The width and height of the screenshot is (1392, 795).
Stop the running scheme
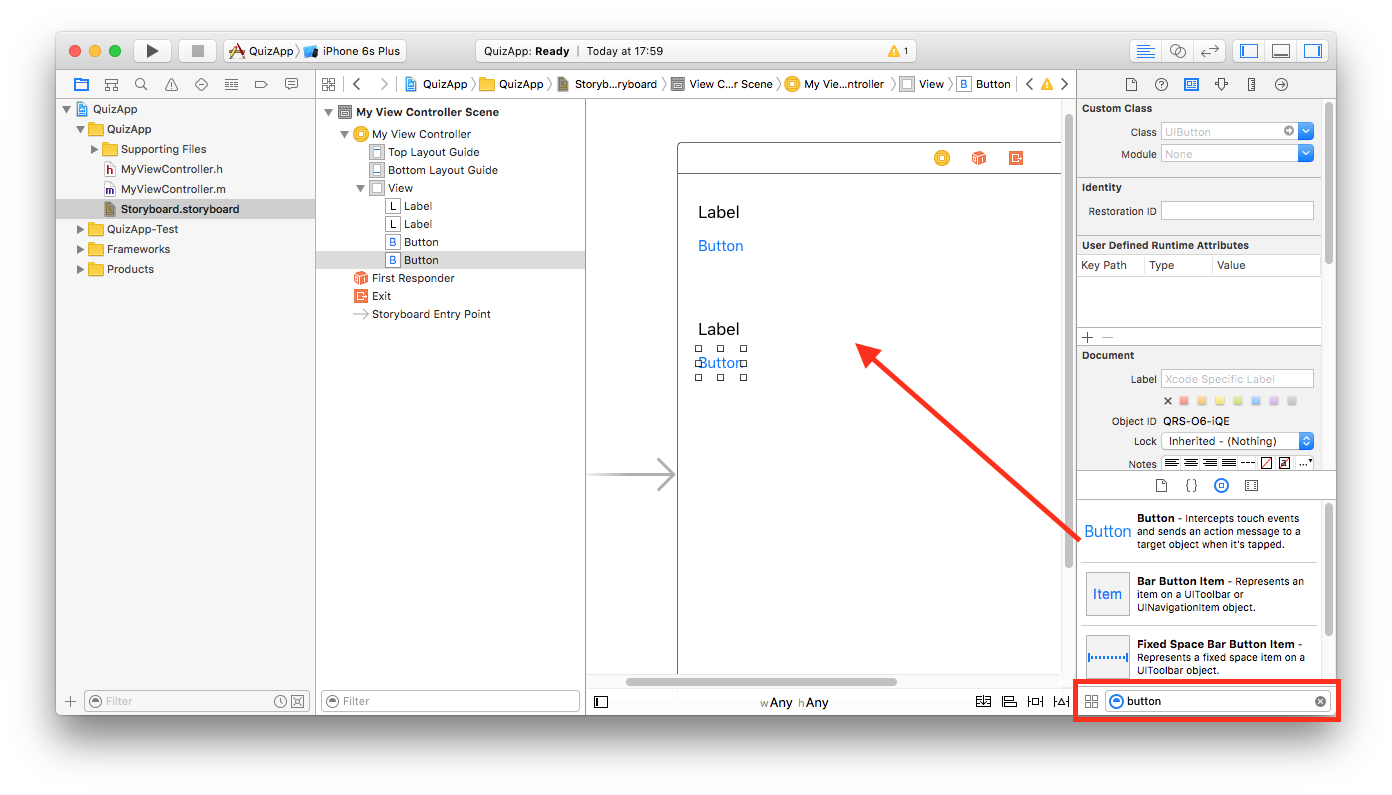pyautogui.click(x=198, y=51)
